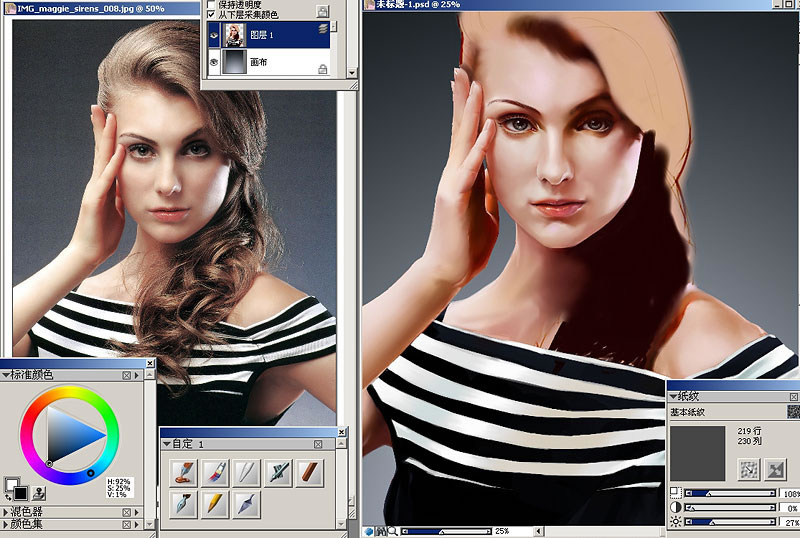Click the lock icon on the 画布 row
Screen dimensions: 800x538
(x=322, y=69)
